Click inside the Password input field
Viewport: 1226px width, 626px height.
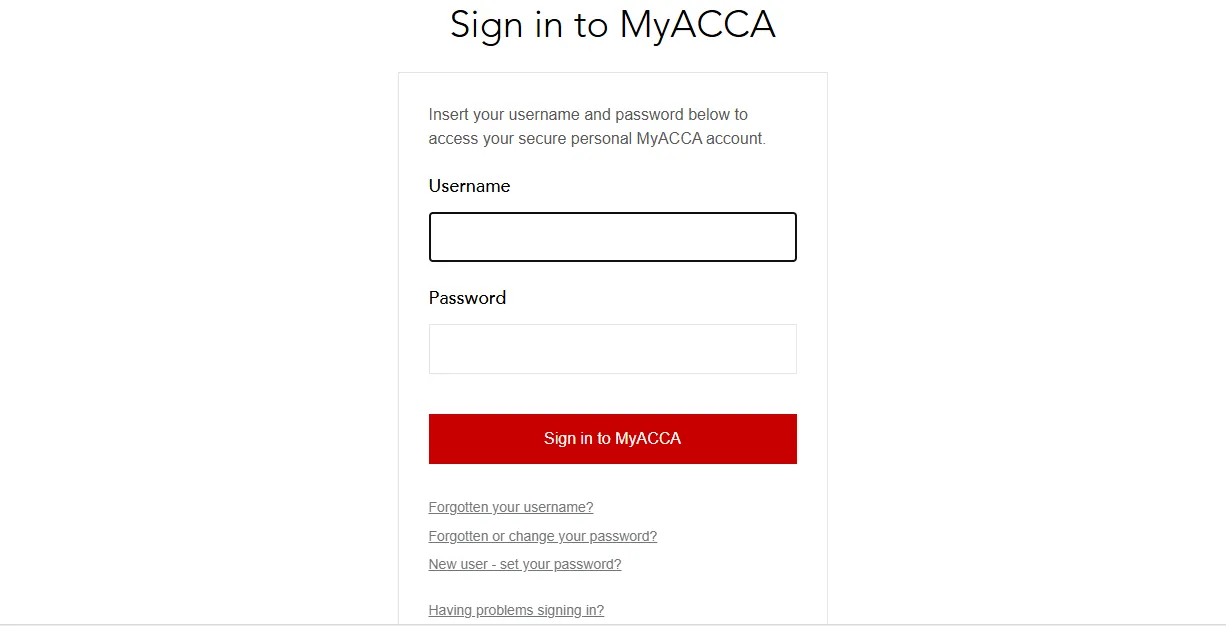(x=612, y=348)
